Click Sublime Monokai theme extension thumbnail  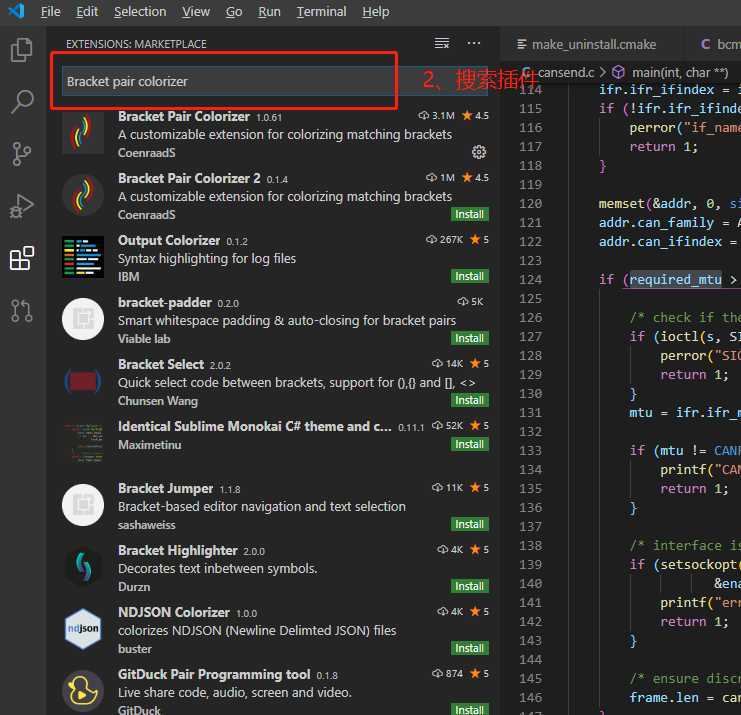click(83, 443)
